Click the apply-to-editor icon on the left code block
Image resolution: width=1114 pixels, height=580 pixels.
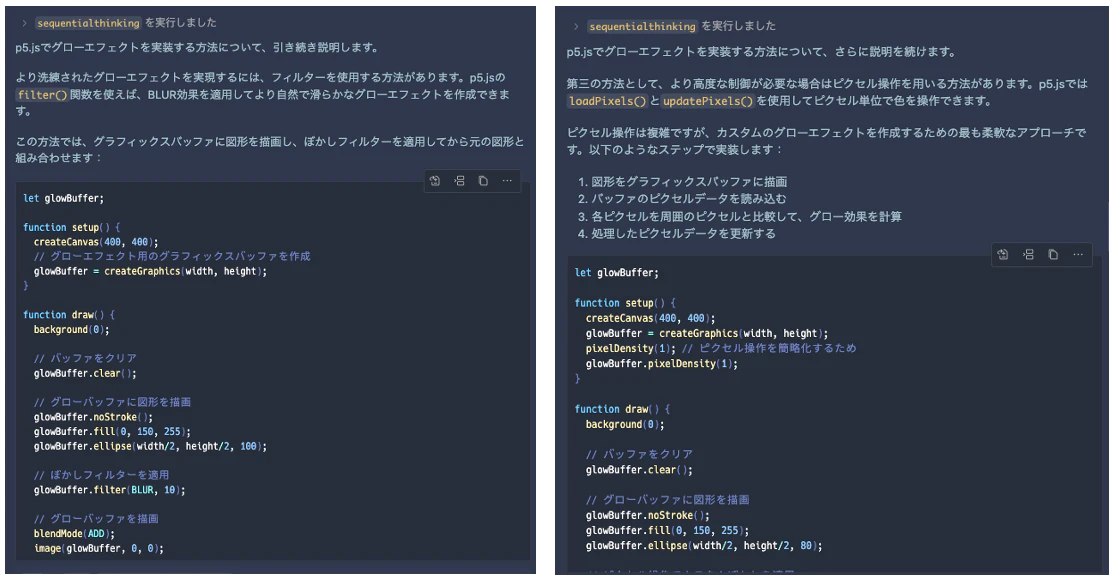(x=435, y=181)
